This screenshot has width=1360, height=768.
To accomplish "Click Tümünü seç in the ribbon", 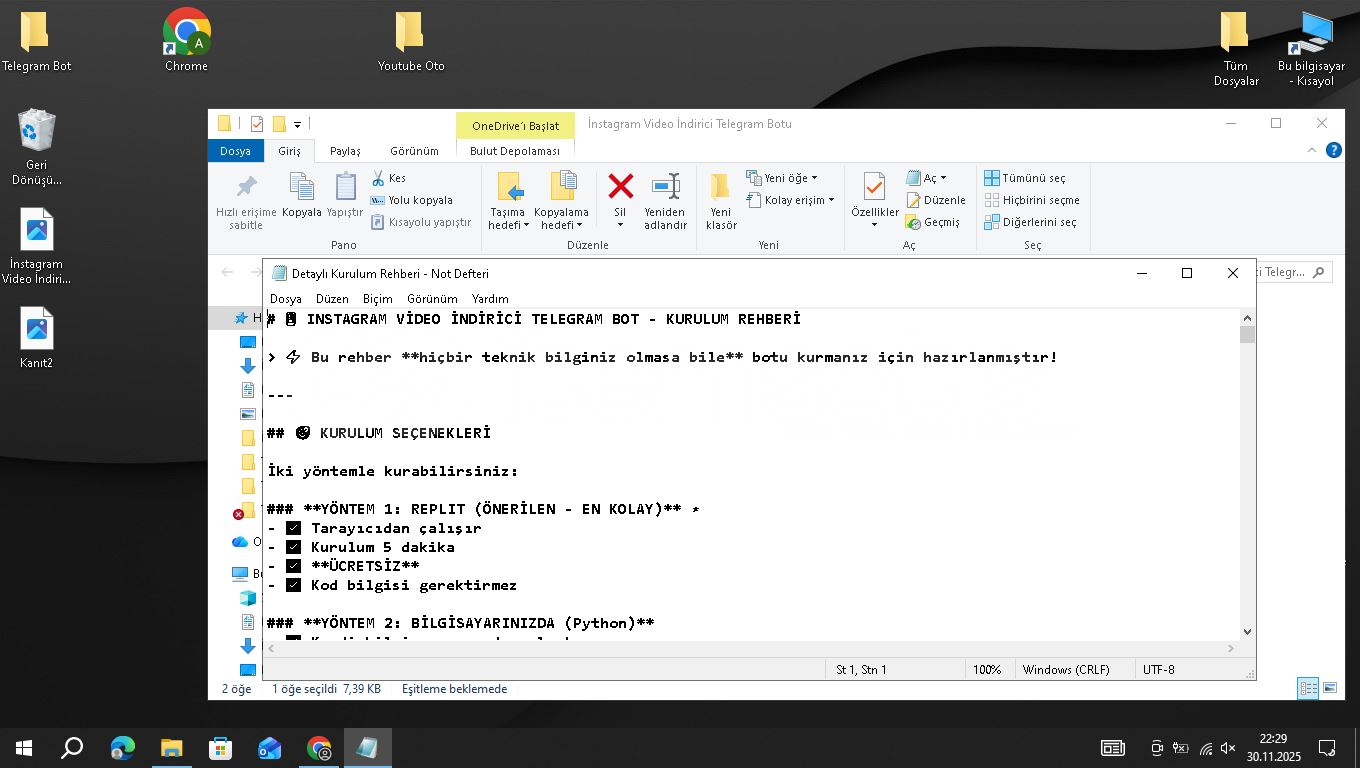I will pyautogui.click(x=1025, y=178).
